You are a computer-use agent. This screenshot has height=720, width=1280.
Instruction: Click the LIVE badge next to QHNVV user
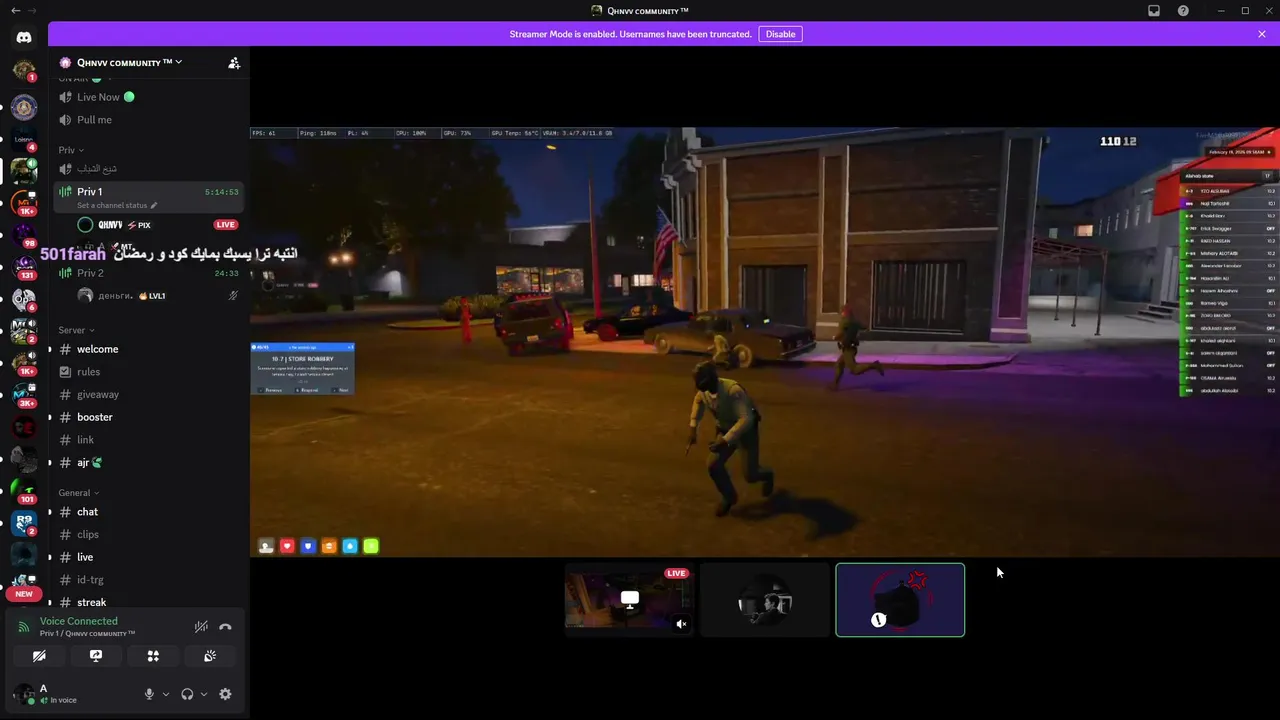coord(226,225)
